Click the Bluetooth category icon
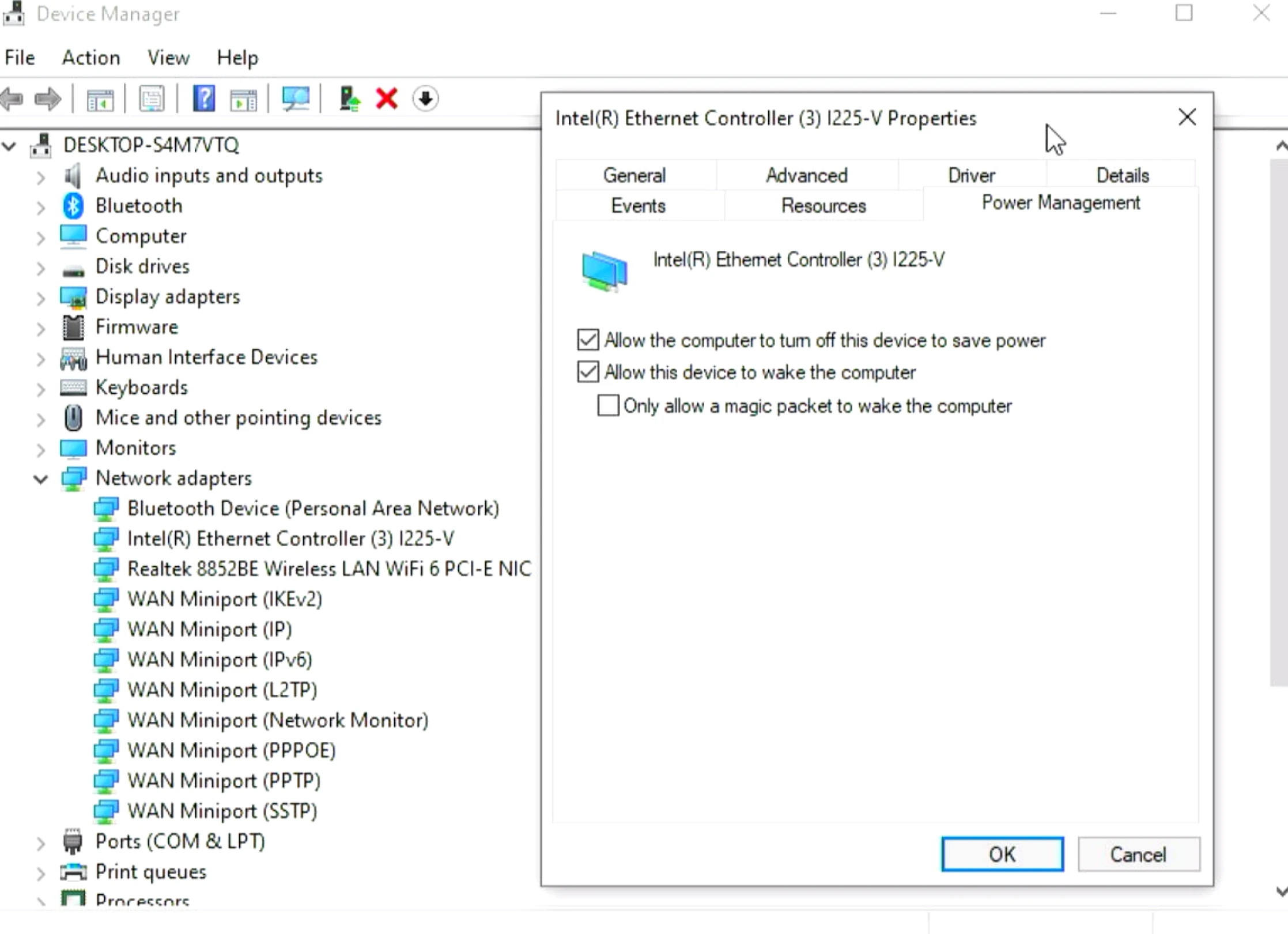1288x934 pixels. click(73, 206)
